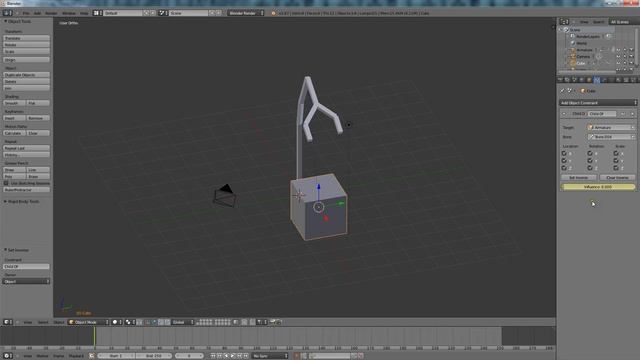640x360 pixels.
Task: Toggle Location X checkbox in constraint
Action: coord(564,153)
